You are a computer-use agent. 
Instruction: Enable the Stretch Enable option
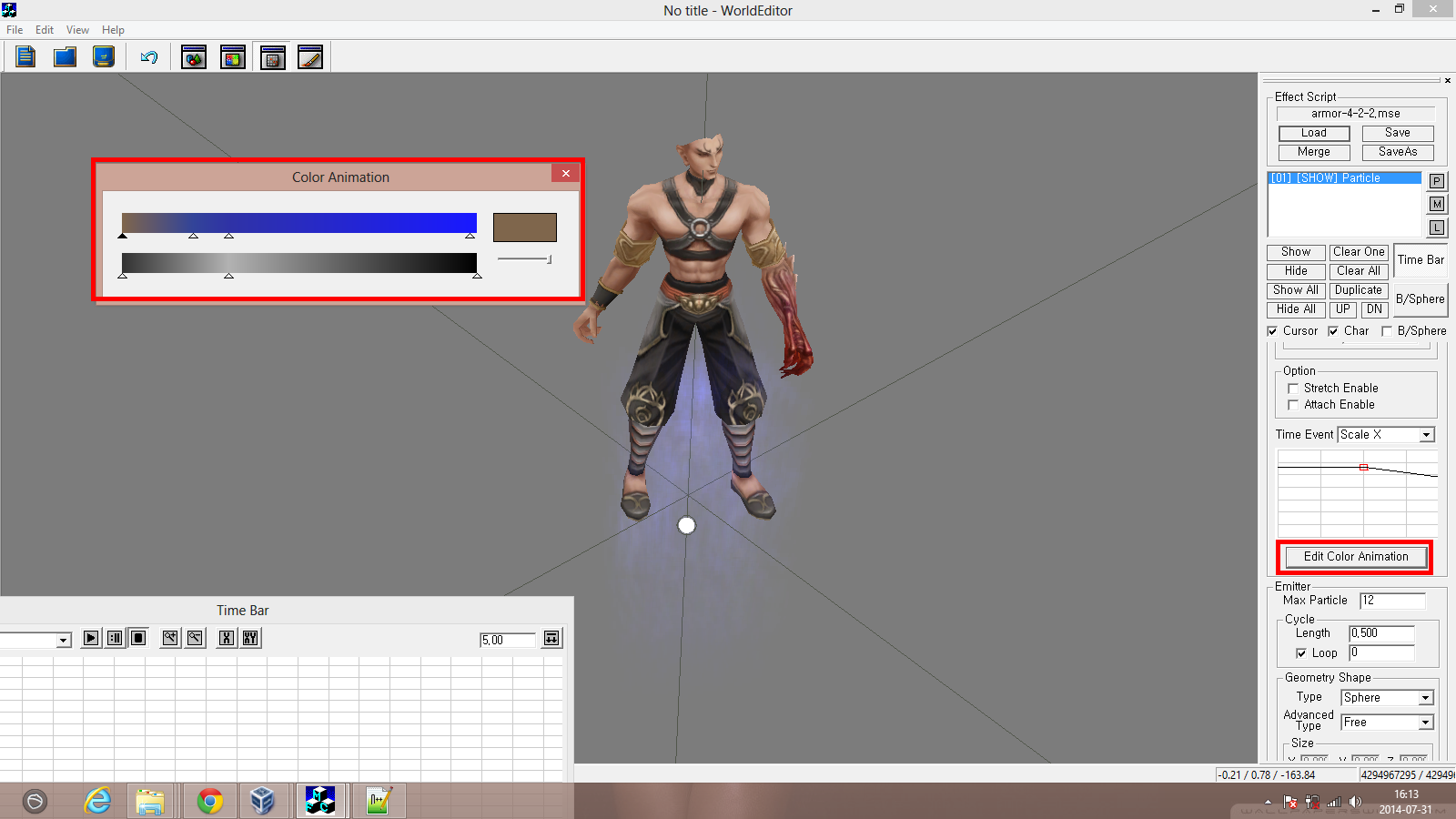(1293, 389)
